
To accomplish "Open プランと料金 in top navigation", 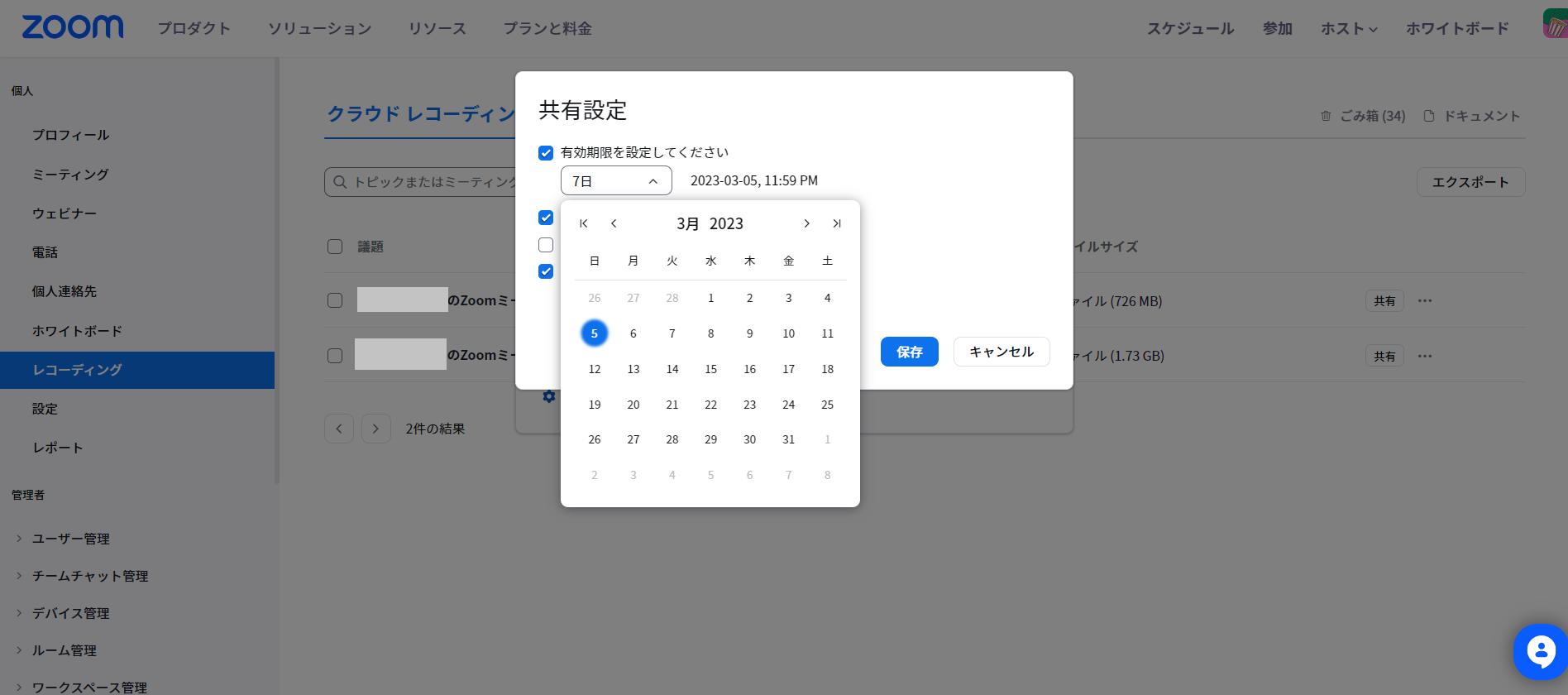I will point(547,28).
